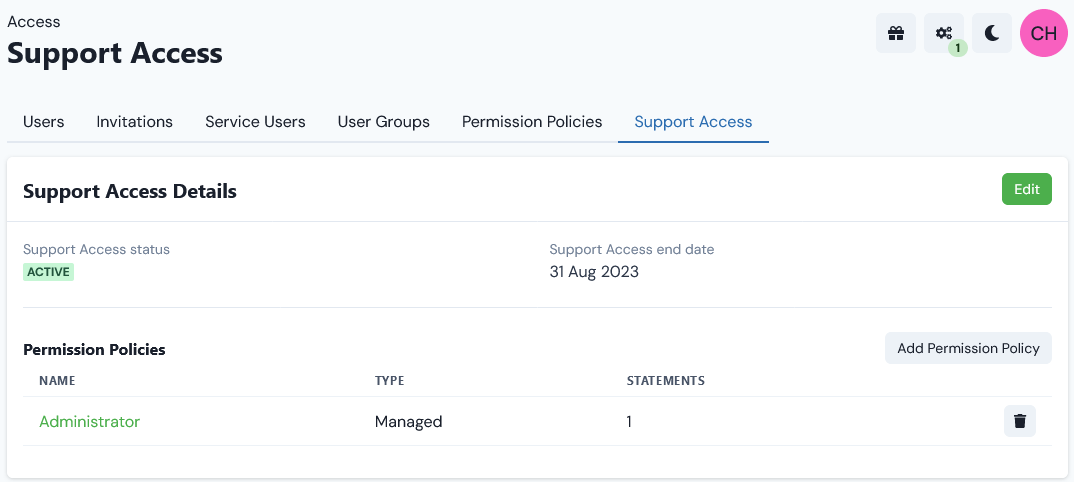Switch to the Invitations tab
The image size is (1074, 482).
(134, 122)
